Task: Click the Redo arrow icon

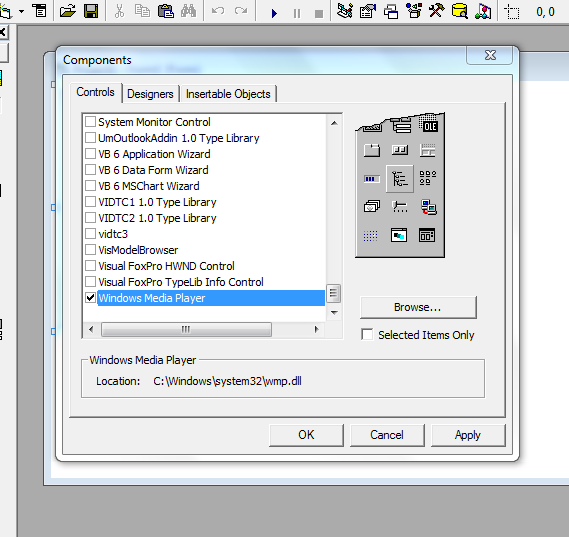Action: (x=241, y=11)
